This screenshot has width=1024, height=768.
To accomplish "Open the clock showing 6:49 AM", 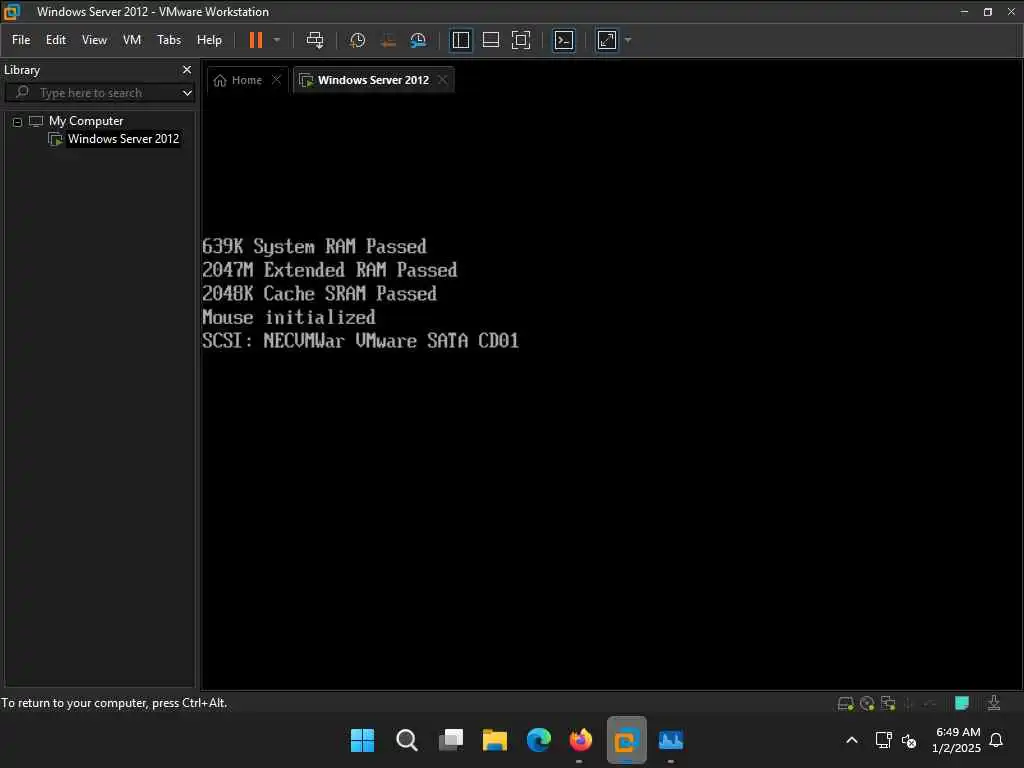I will tap(957, 740).
